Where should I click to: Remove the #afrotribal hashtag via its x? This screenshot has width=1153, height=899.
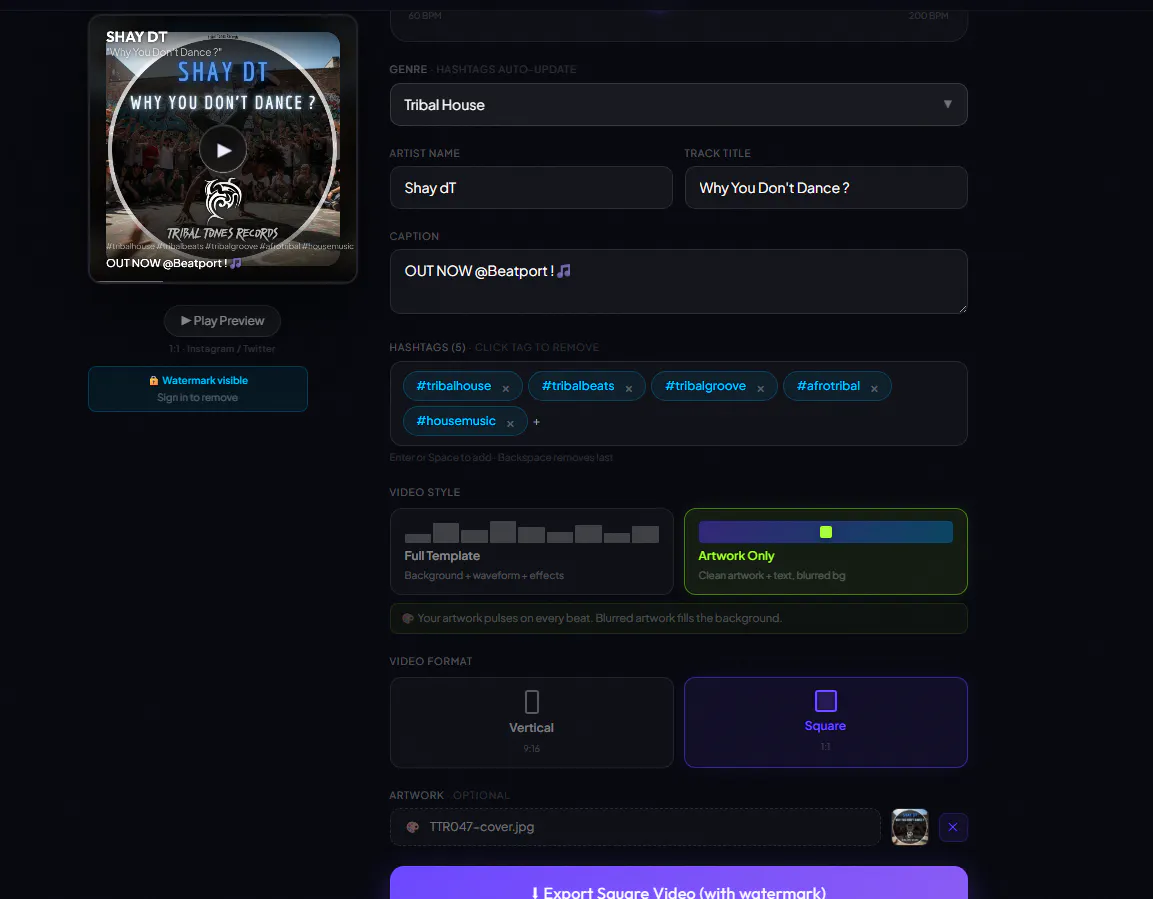(874, 389)
